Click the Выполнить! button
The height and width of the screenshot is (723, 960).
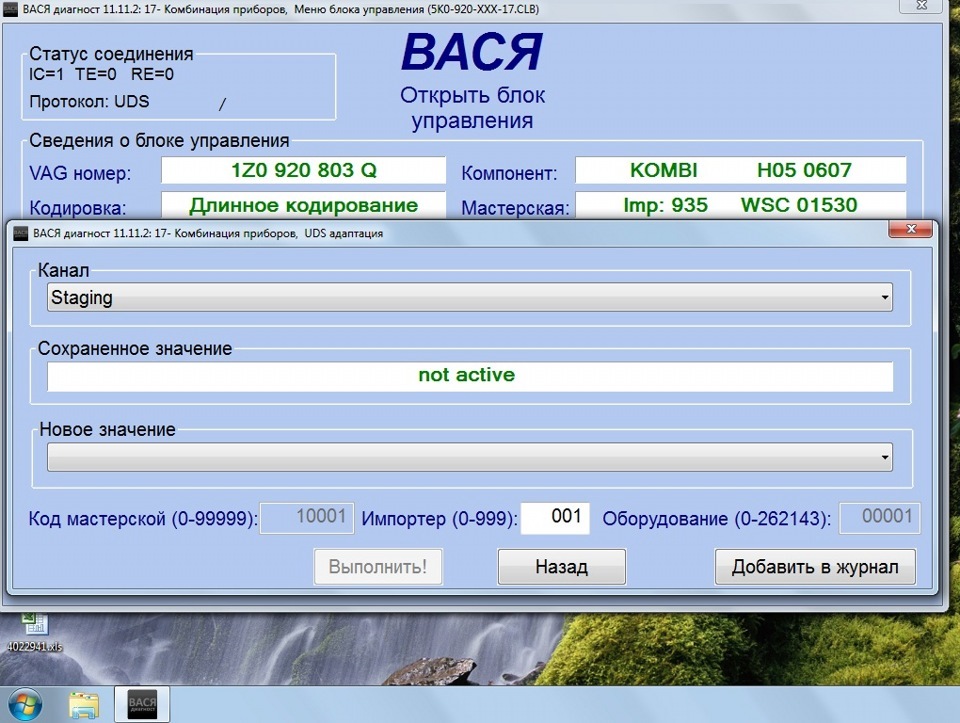point(378,566)
